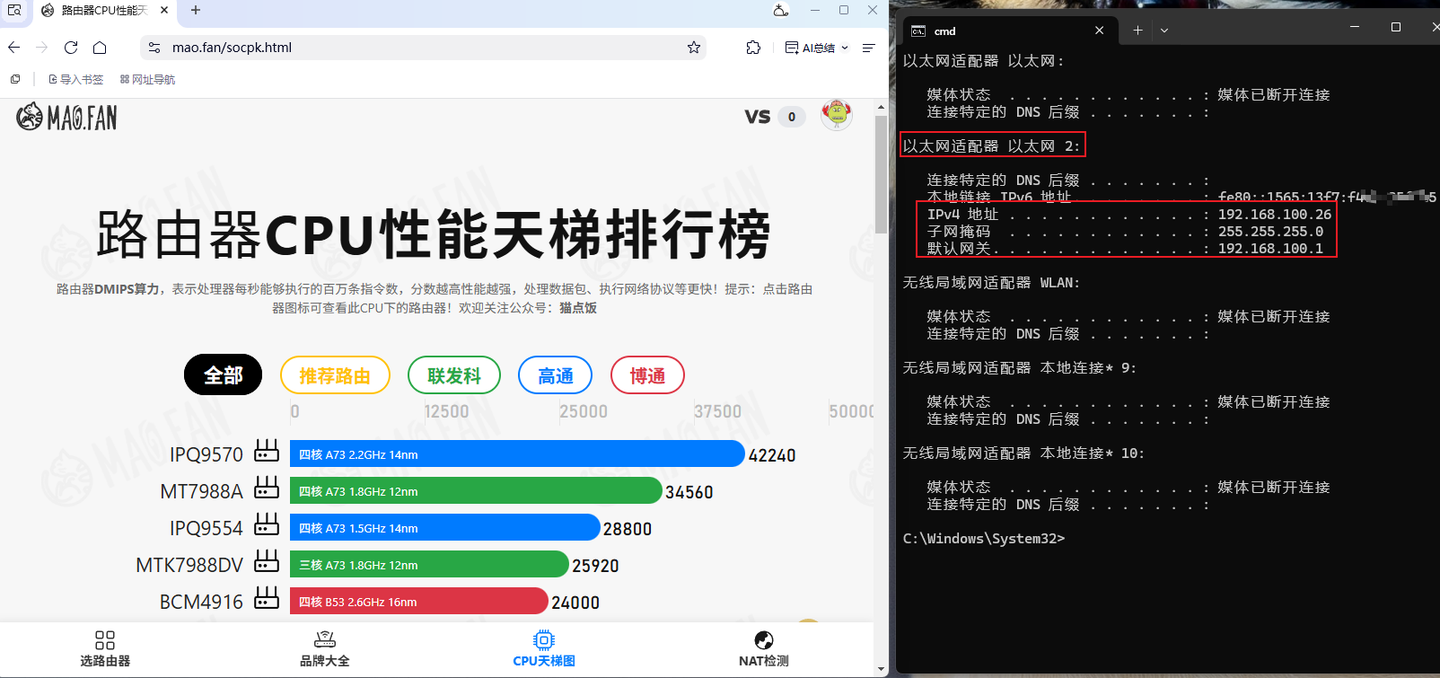The width and height of the screenshot is (1440, 678).
Task: Select the cmd tab in terminal window
Action: coord(1008,31)
